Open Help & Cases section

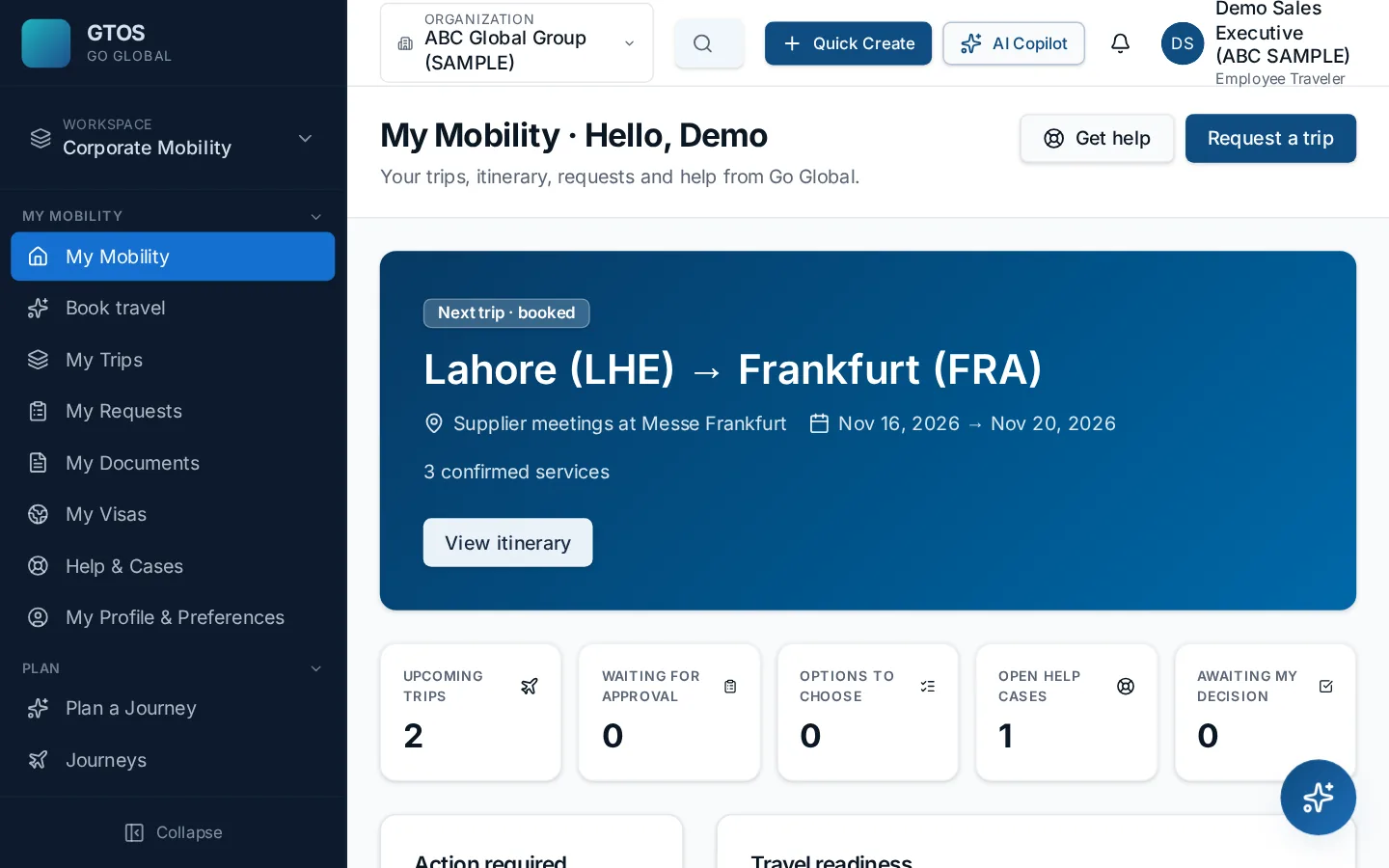click(173, 566)
